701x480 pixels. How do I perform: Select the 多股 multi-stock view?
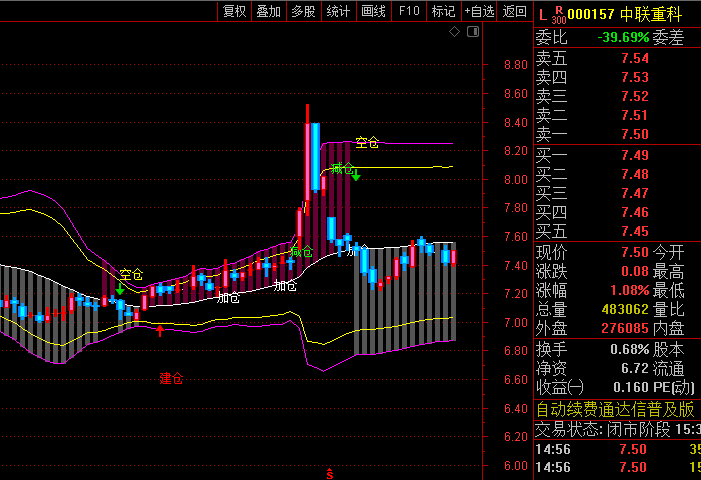(304, 11)
